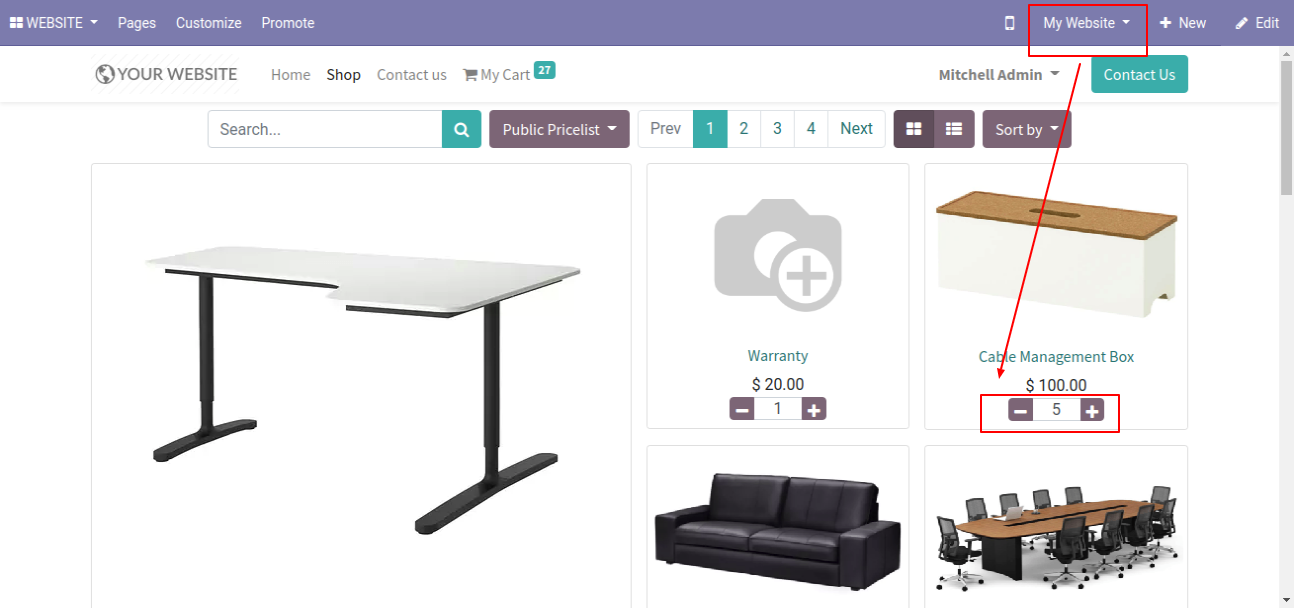Expand My Website switcher dropdown
The height and width of the screenshot is (608, 1294).
click(x=1087, y=23)
